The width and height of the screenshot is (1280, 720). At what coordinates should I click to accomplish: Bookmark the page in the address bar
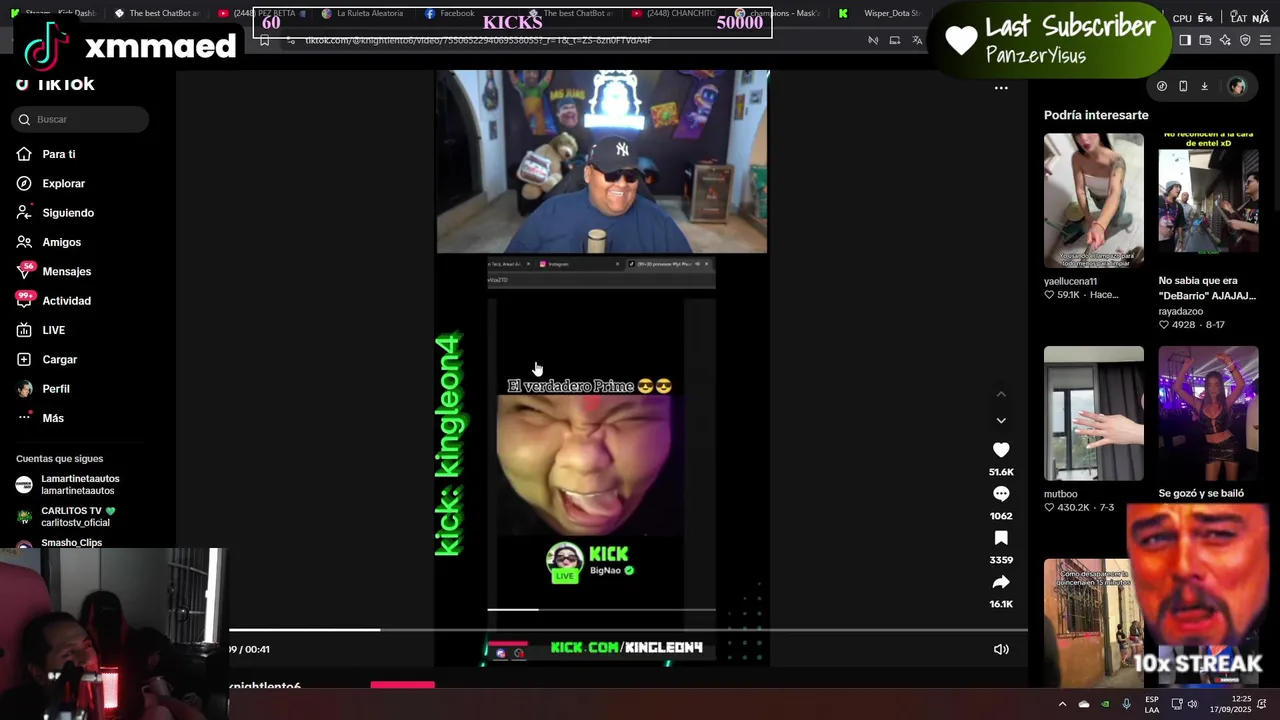264,40
